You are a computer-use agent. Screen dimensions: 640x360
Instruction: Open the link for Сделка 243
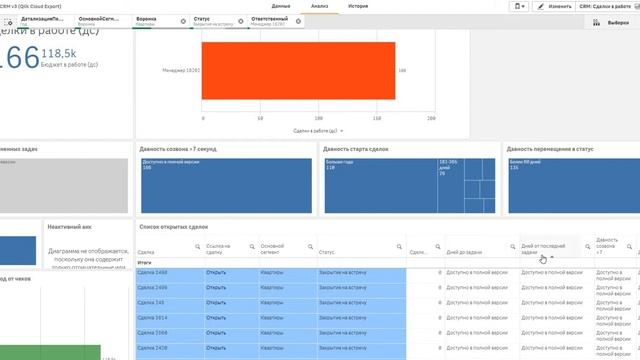[216, 303]
